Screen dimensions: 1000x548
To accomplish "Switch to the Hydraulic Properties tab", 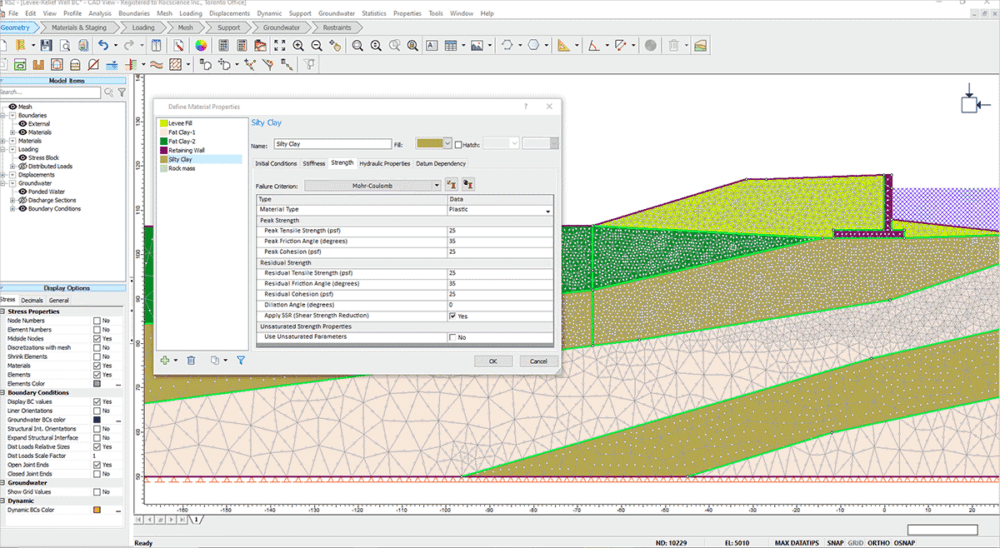I will (385, 163).
